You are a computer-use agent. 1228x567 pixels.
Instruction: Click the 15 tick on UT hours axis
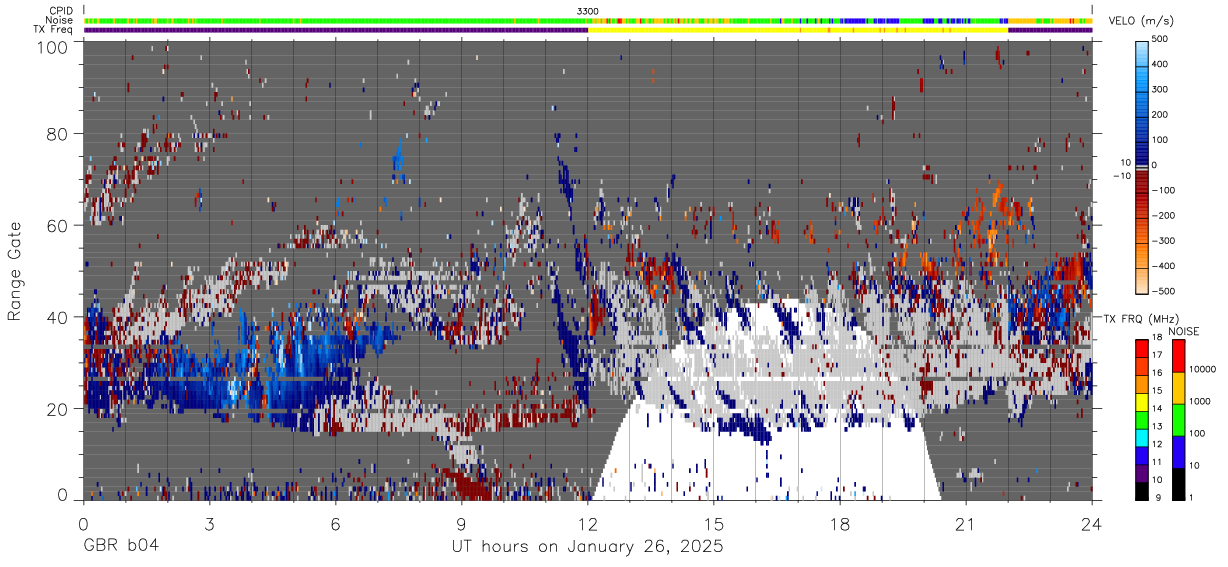713,525
